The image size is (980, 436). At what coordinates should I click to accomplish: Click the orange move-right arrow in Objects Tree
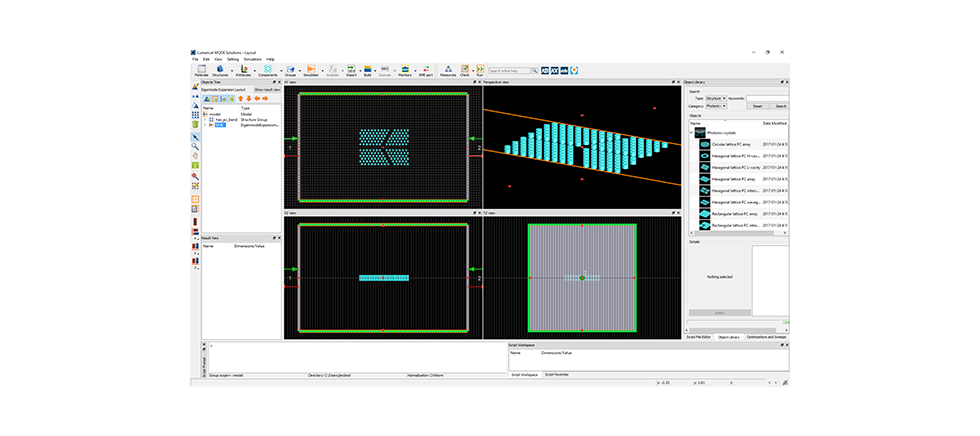coord(265,99)
